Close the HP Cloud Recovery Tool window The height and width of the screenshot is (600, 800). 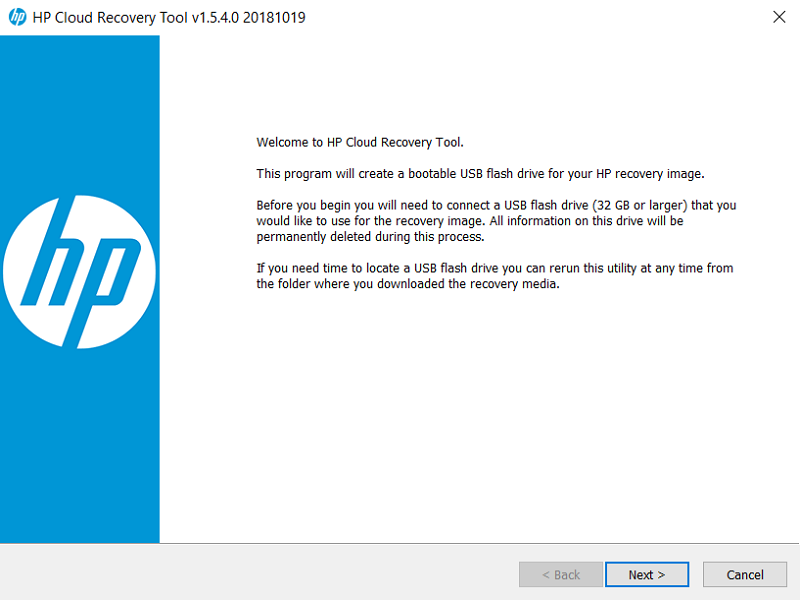tap(779, 17)
